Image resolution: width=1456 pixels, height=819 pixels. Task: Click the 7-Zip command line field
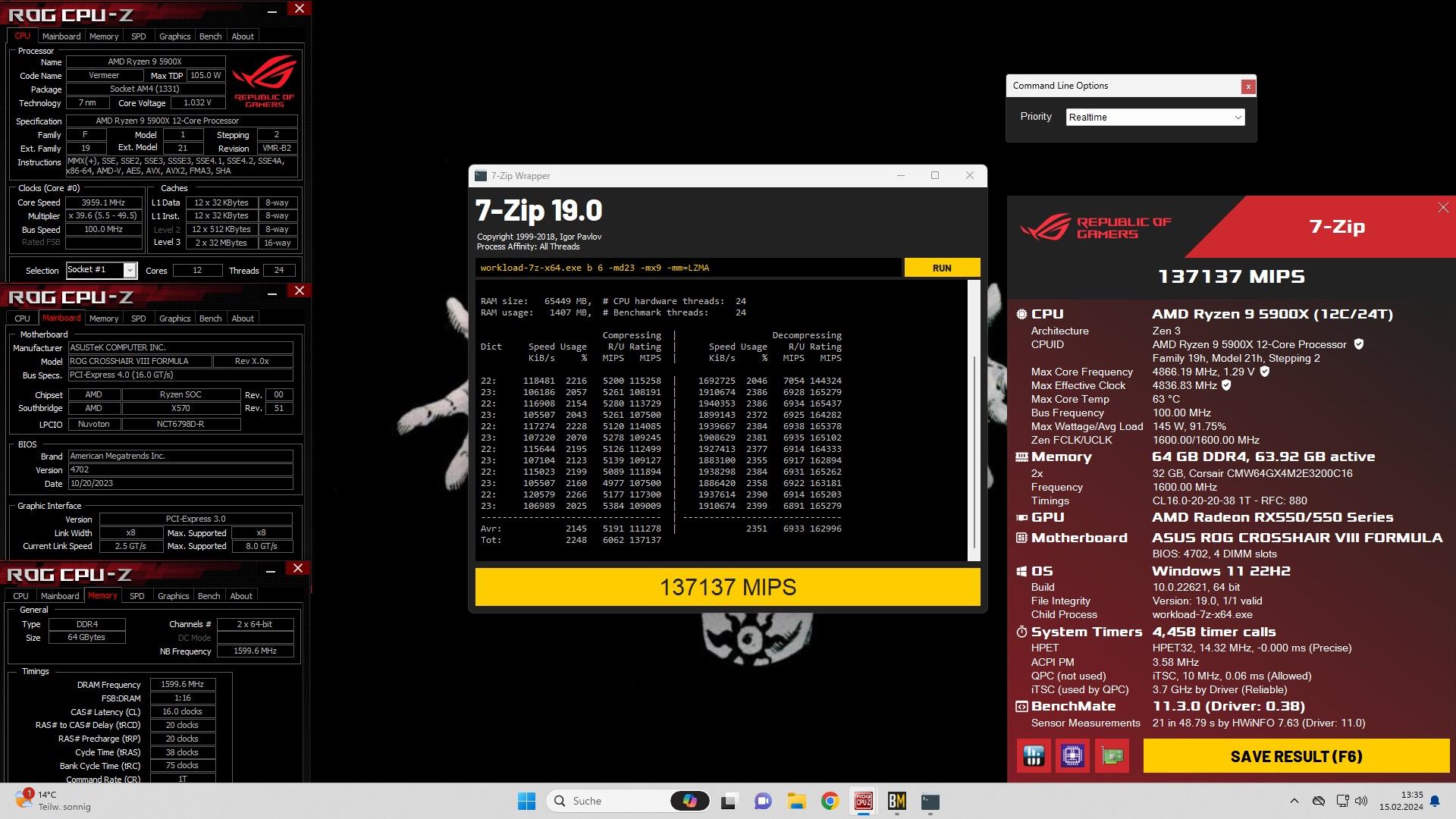pos(689,268)
